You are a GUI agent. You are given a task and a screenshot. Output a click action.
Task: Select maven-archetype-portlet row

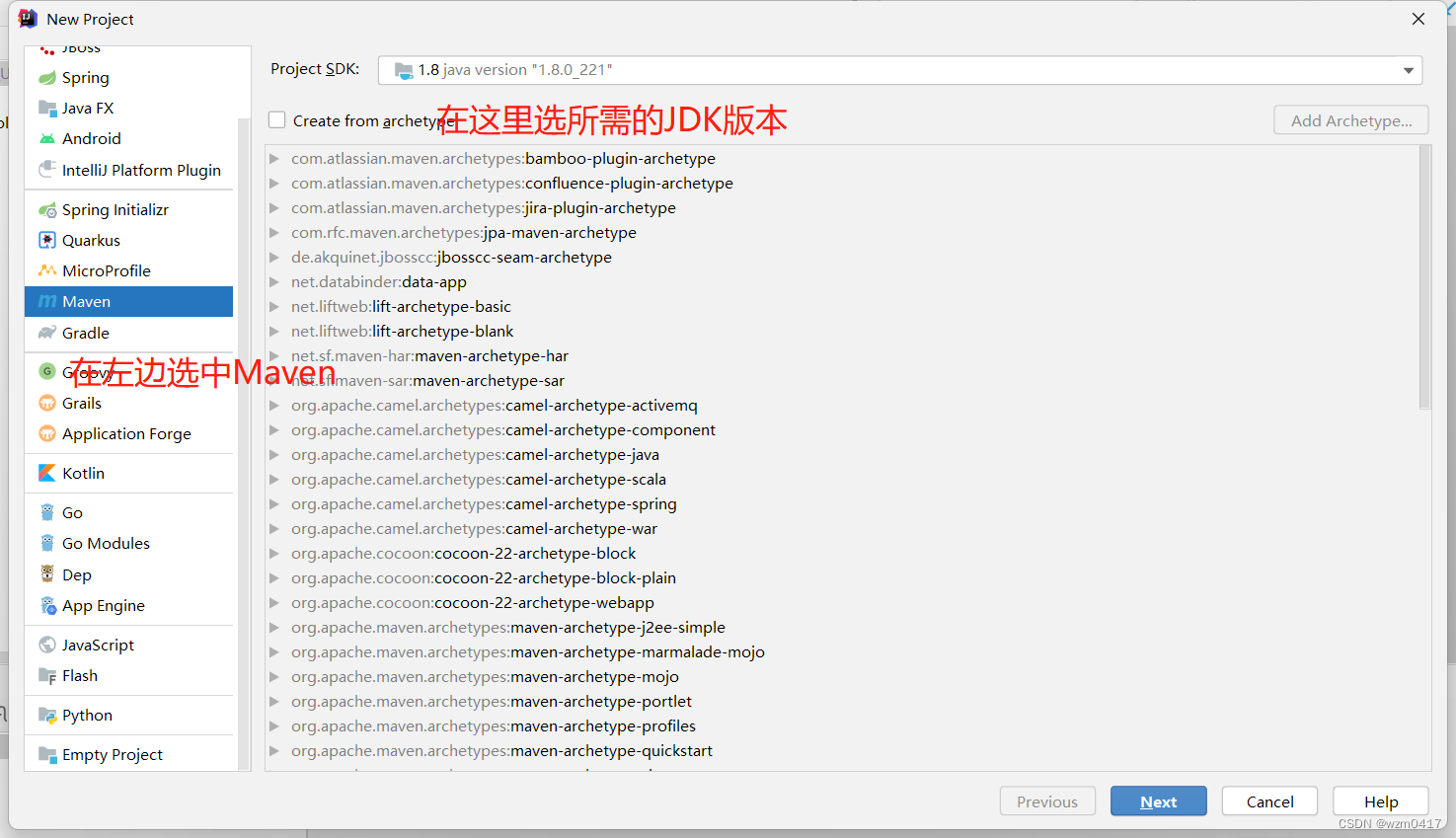click(x=842, y=701)
